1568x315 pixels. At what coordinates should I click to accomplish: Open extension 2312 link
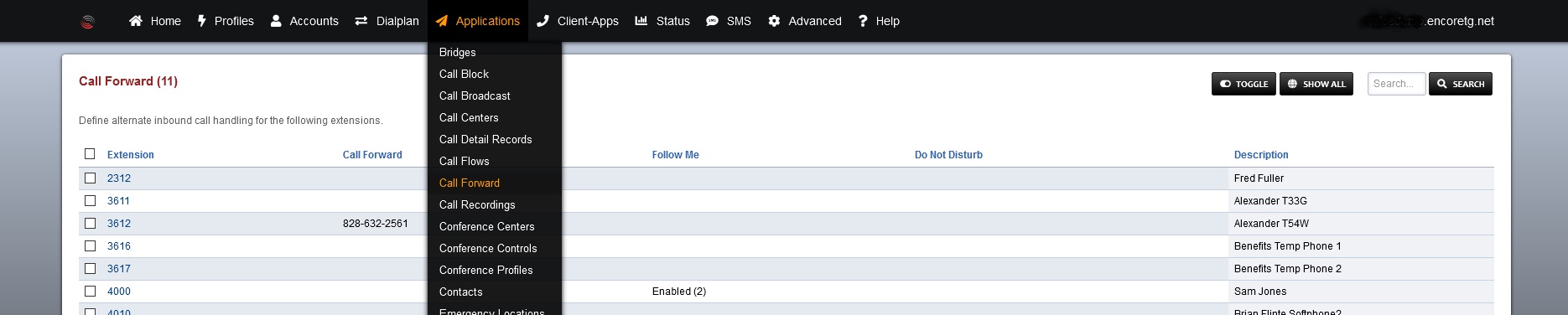[x=119, y=178]
